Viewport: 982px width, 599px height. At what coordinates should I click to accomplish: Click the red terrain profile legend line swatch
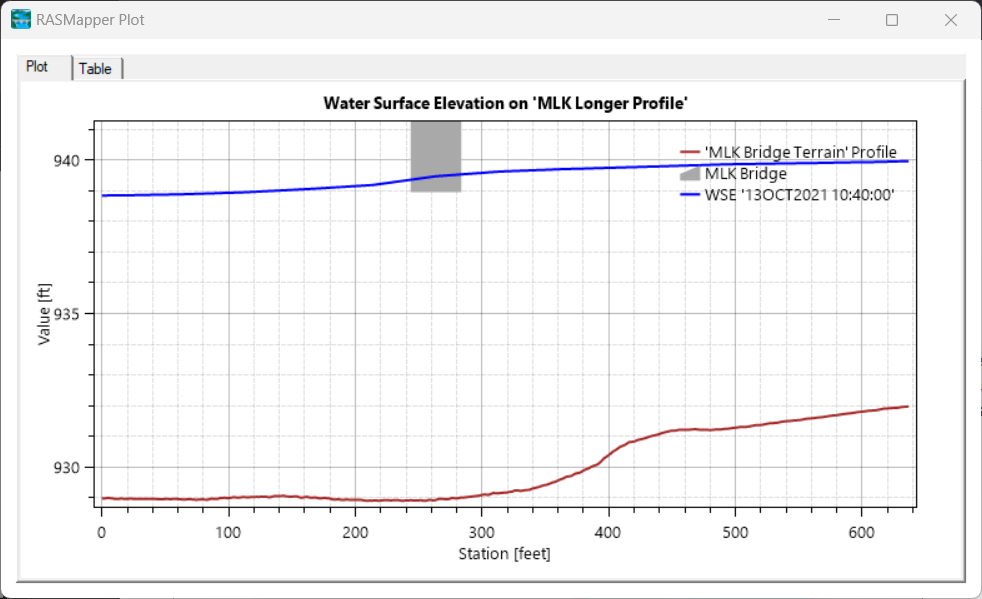pos(690,152)
